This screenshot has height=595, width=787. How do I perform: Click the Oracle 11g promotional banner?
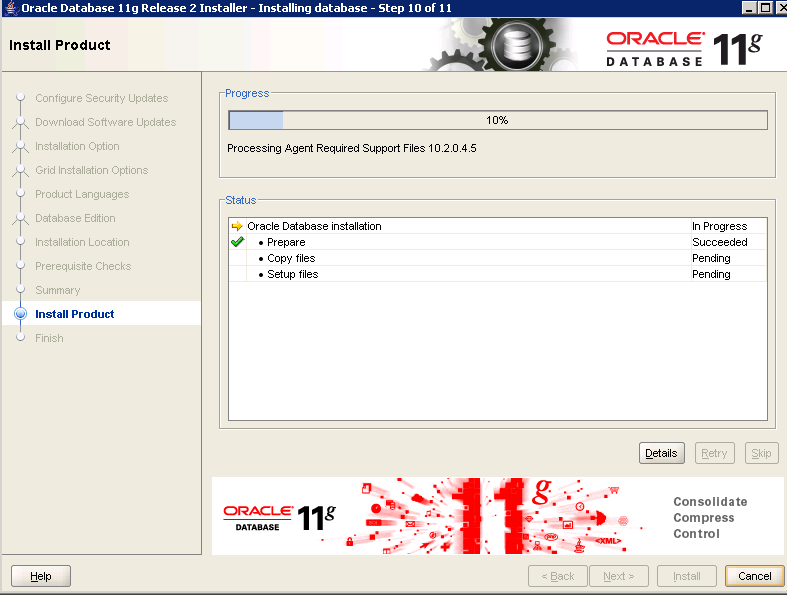coord(497,516)
